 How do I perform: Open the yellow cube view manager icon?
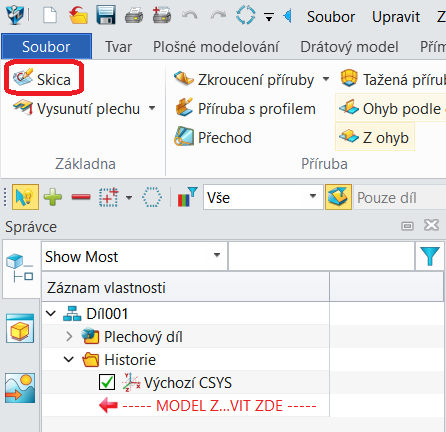click(20, 329)
